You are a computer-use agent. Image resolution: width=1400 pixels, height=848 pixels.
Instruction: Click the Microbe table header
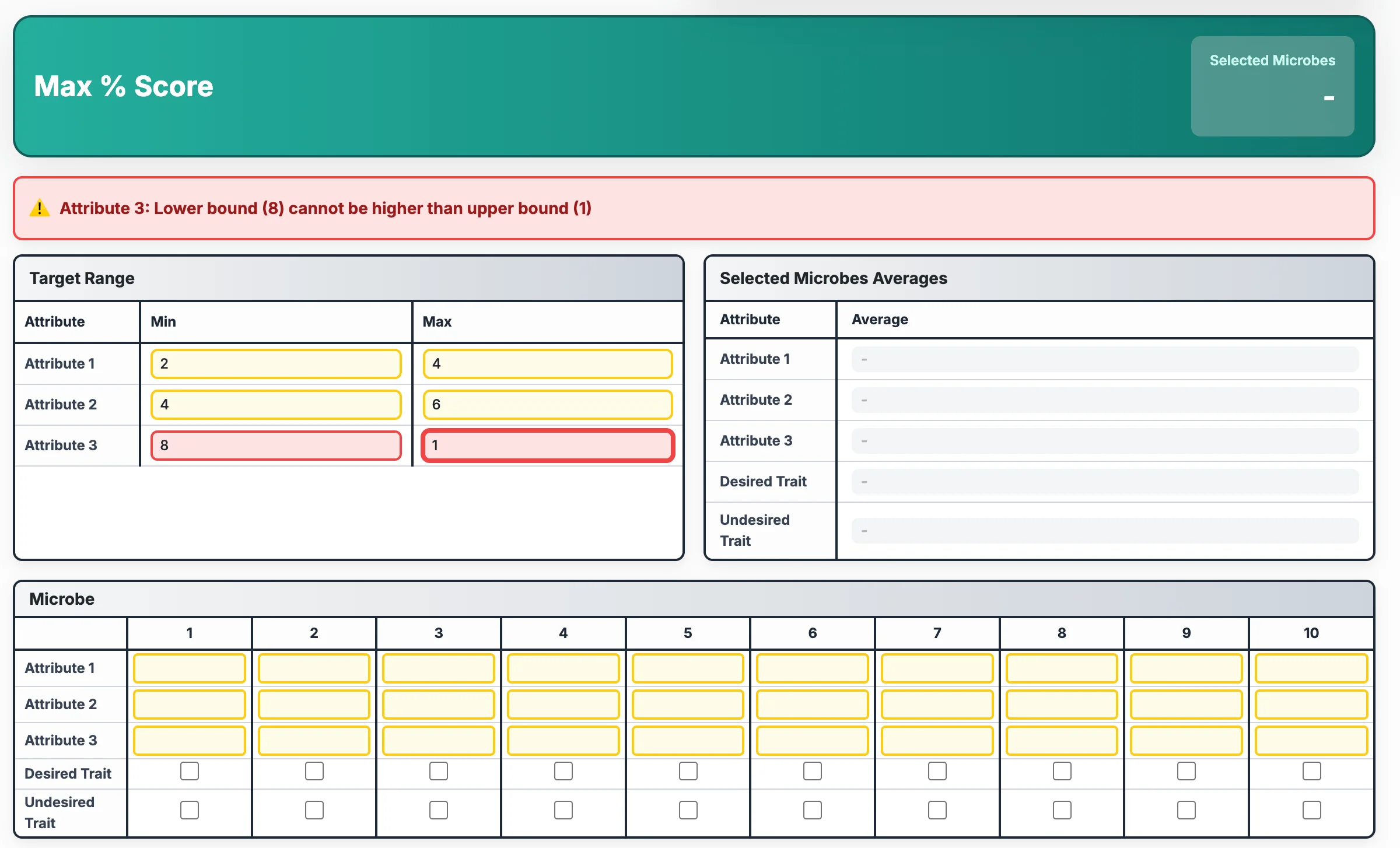62,598
